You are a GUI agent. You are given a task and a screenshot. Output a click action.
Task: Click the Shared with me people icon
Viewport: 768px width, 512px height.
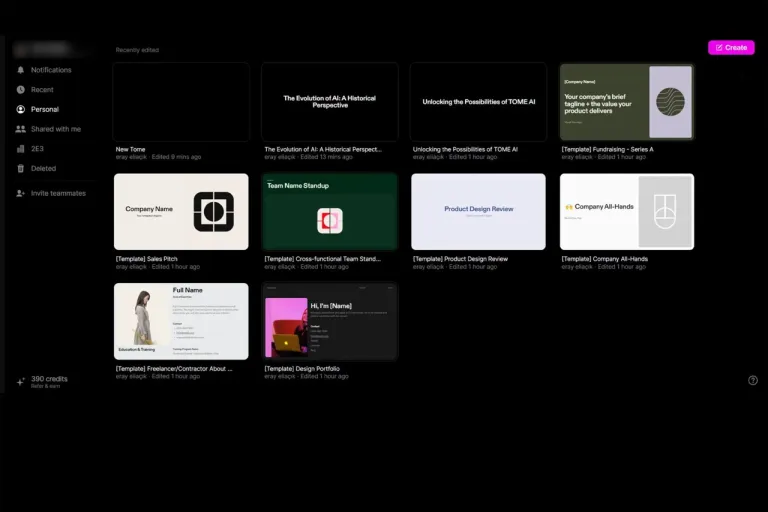coord(21,129)
